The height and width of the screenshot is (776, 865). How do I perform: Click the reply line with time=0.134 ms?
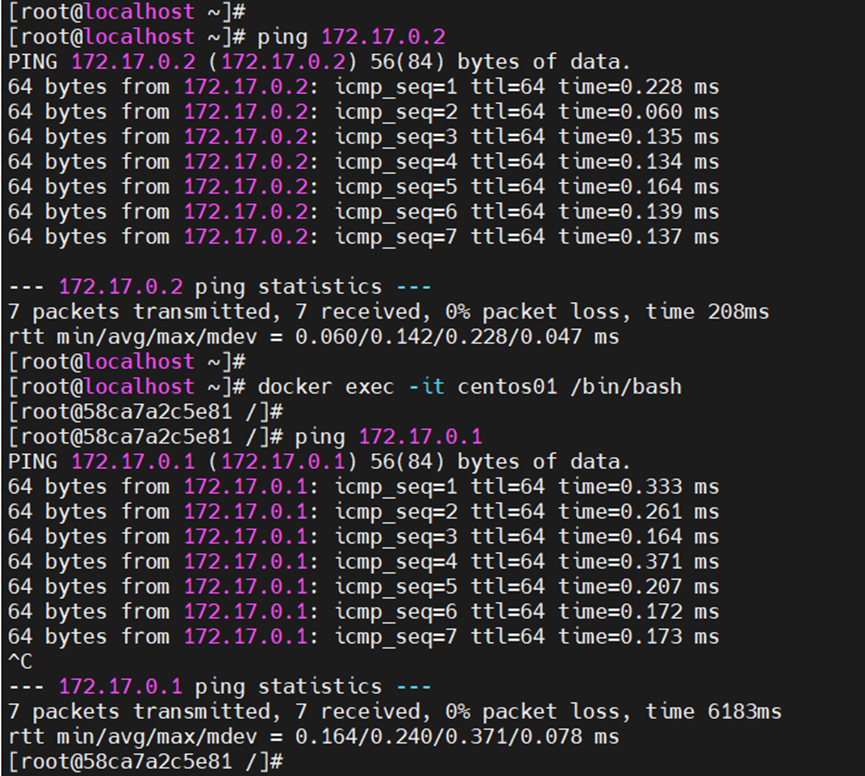(364, 162)
